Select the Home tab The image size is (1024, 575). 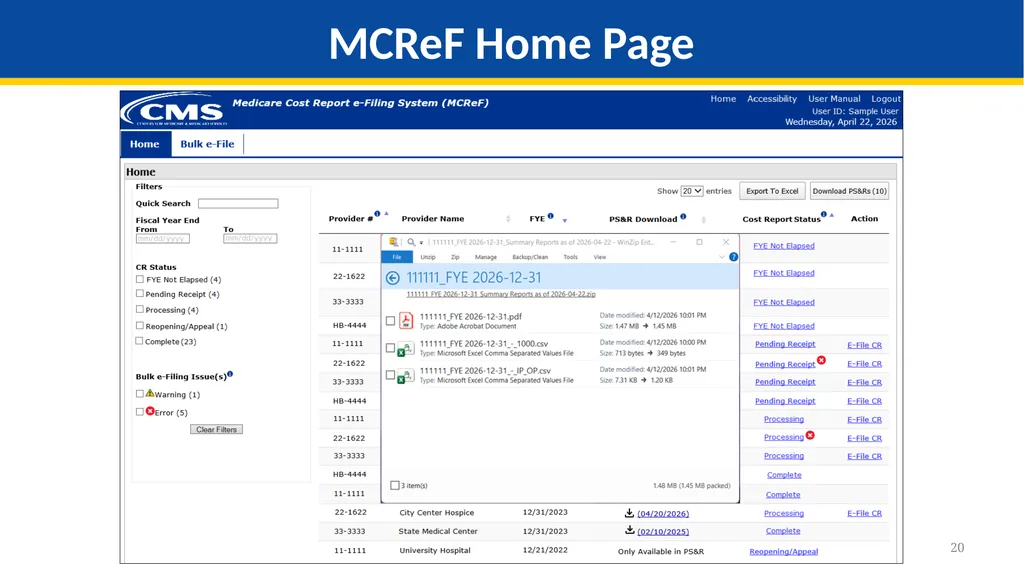coord(145,144)
